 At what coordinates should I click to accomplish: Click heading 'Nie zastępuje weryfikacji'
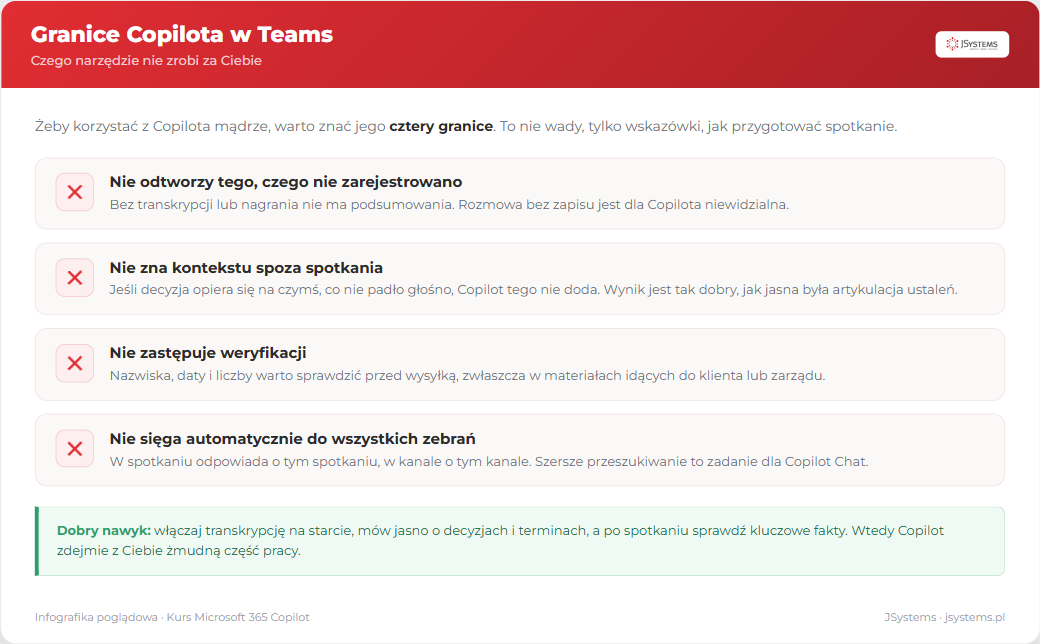pyautogui.click(x=208, y=353)
